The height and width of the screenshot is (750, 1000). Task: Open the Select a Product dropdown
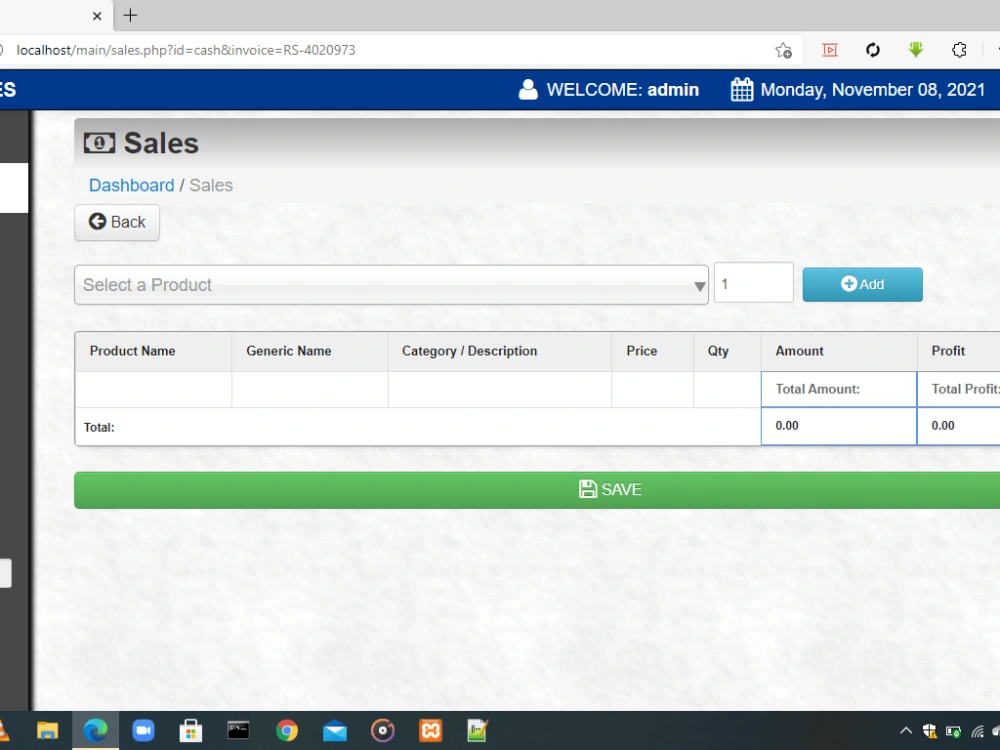(x=391, y=284)
